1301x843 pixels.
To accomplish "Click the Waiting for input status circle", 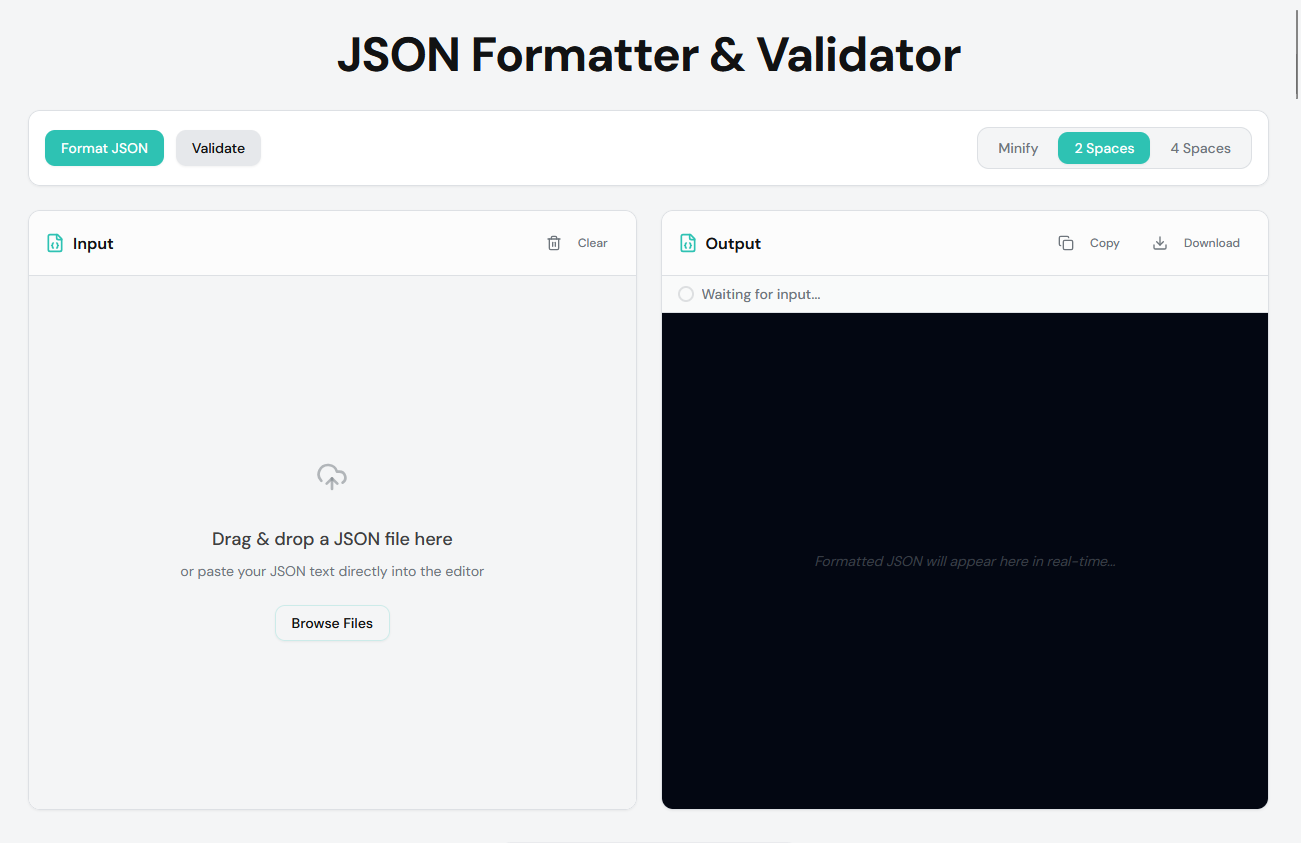I will tap(686, 294).
